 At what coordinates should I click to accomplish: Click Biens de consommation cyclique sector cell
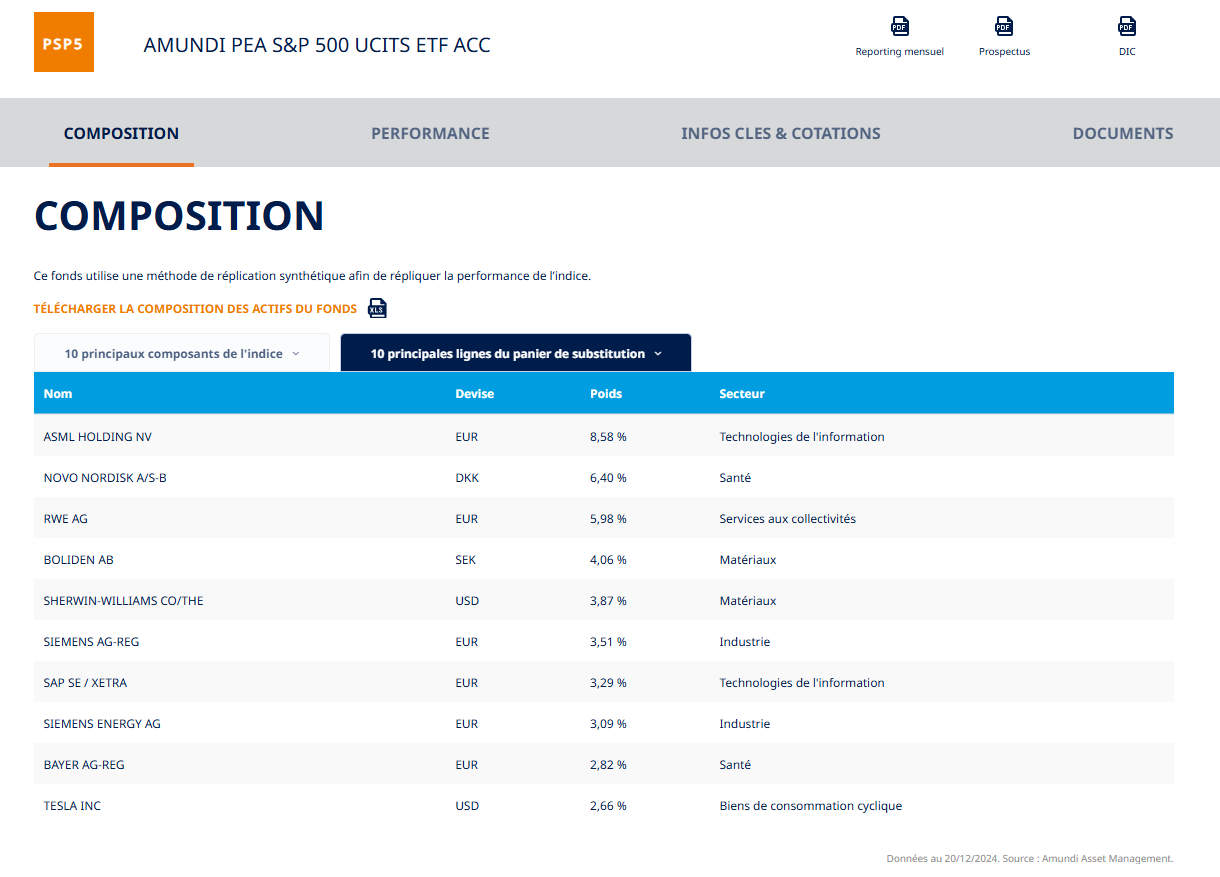(811, 806)
